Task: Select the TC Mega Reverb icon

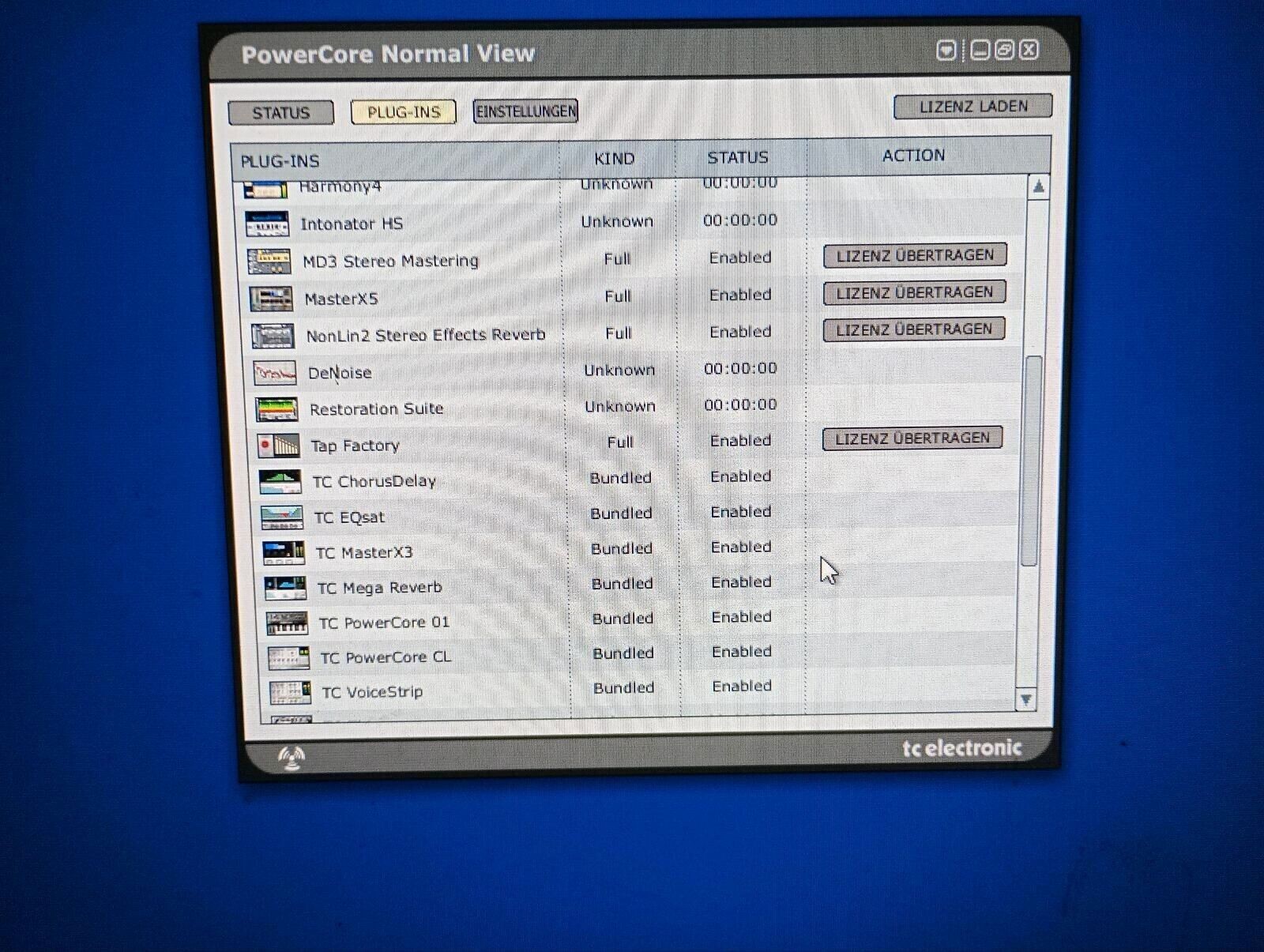Action: pos(285,588)
